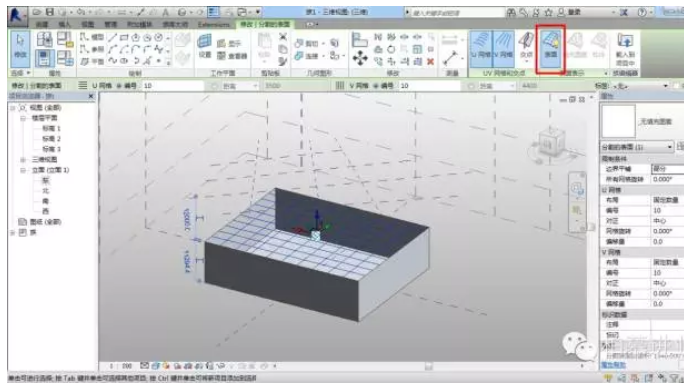This screenshot has height=388, width=693.
Task: Click the Load into Project (载入到项目中) icon
Action: tap(625, 48)
